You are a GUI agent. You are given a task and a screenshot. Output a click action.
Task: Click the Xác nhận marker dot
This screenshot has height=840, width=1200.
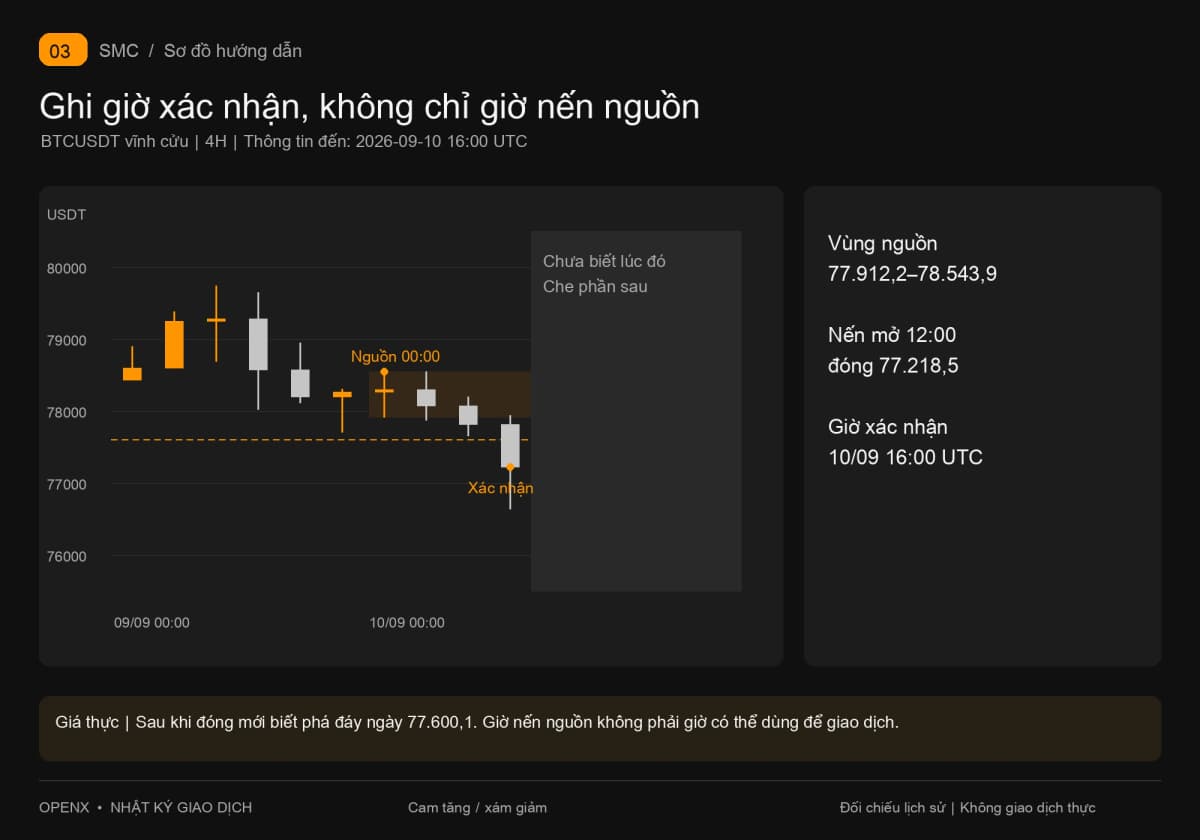pyautogui.click(x=510, y=467)
